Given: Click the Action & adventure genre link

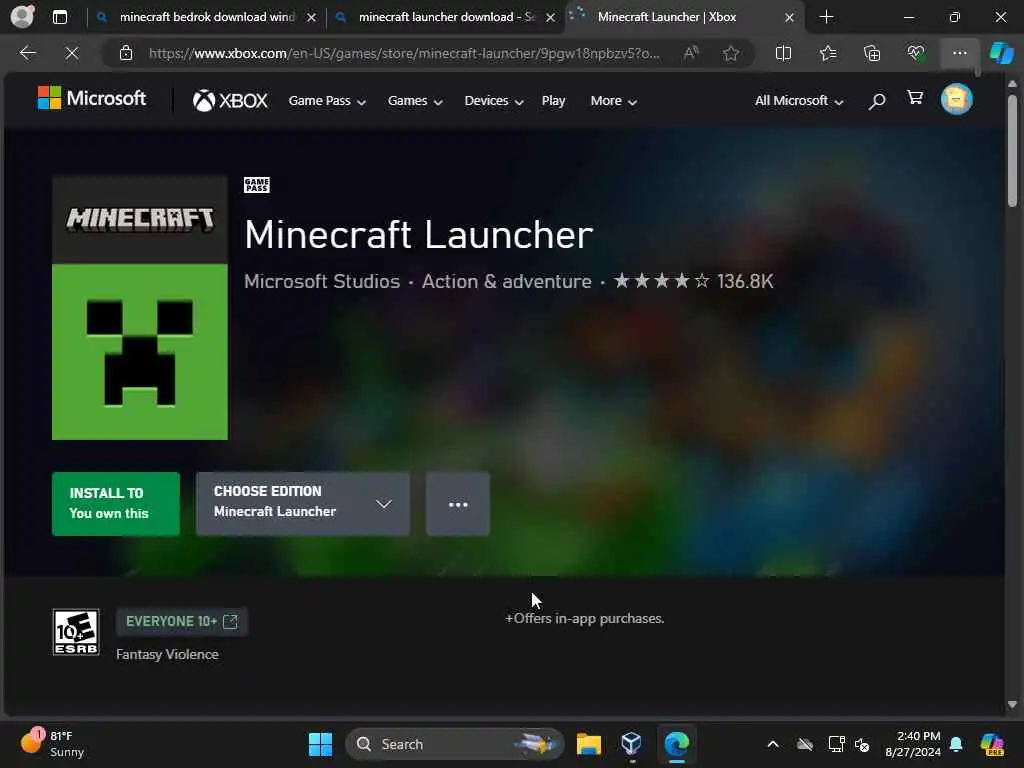Looking at the screenshot, I should tap(507, 281).
